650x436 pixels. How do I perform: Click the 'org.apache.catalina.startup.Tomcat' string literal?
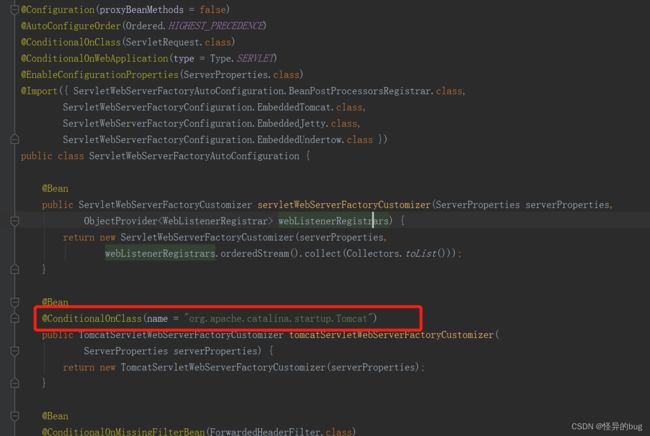click(278, 318)
